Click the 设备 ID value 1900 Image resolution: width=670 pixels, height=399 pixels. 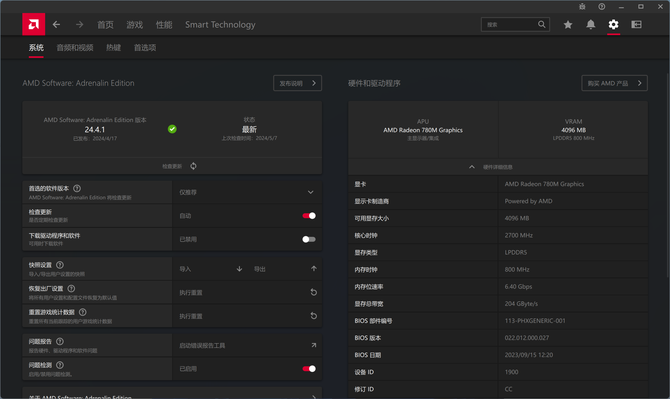511,372
